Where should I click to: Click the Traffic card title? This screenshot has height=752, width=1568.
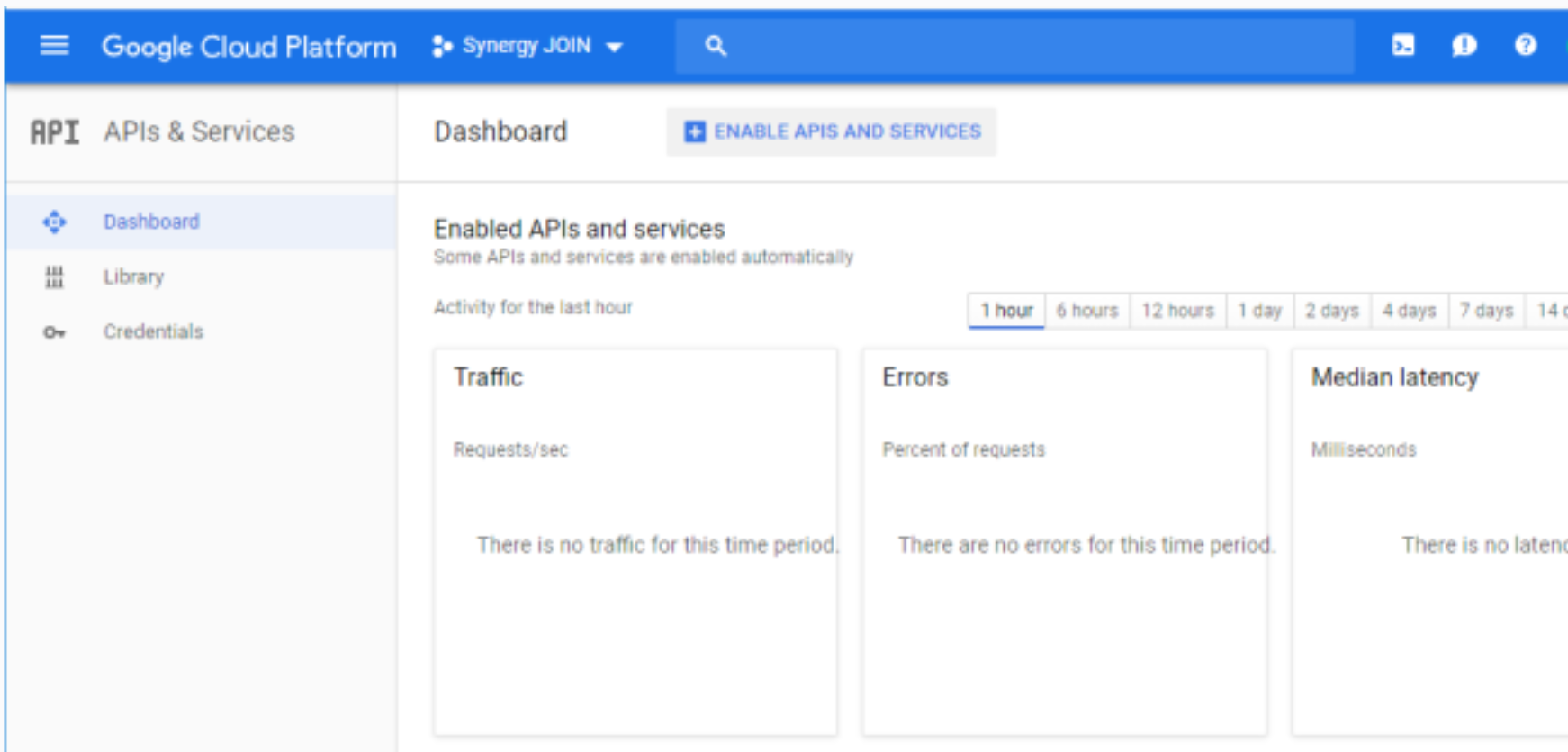(488, 377)
